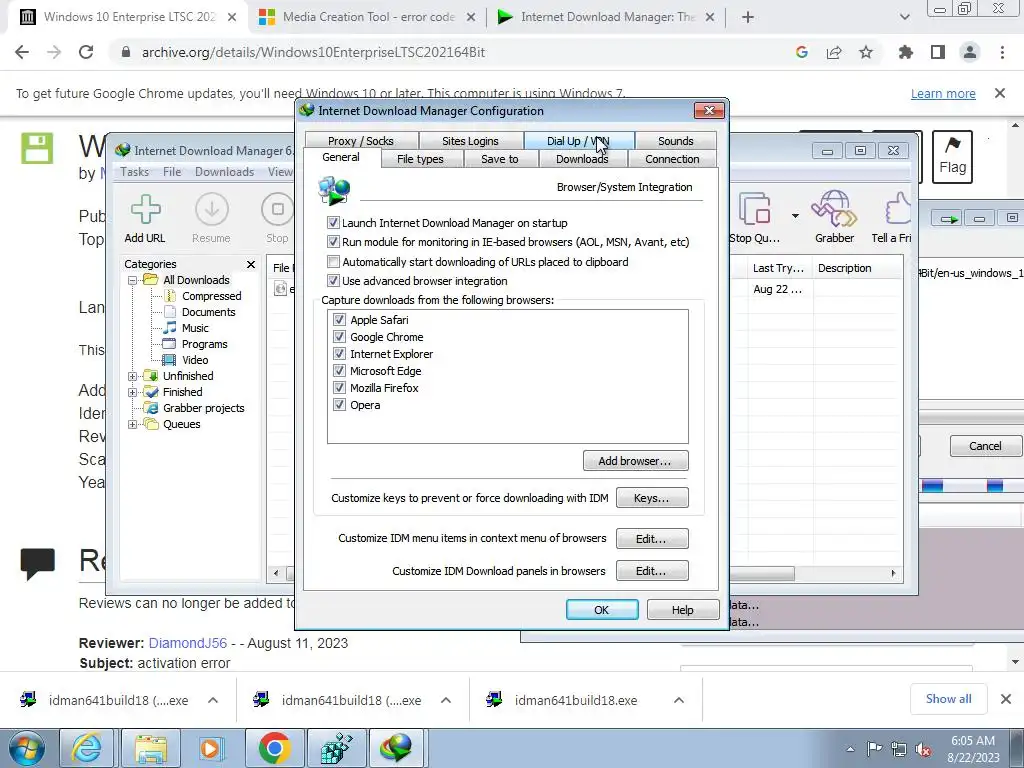Screen dimensions: 1024x768
Task: Uncheck Google Chrome browser
Action: [339, 336]
